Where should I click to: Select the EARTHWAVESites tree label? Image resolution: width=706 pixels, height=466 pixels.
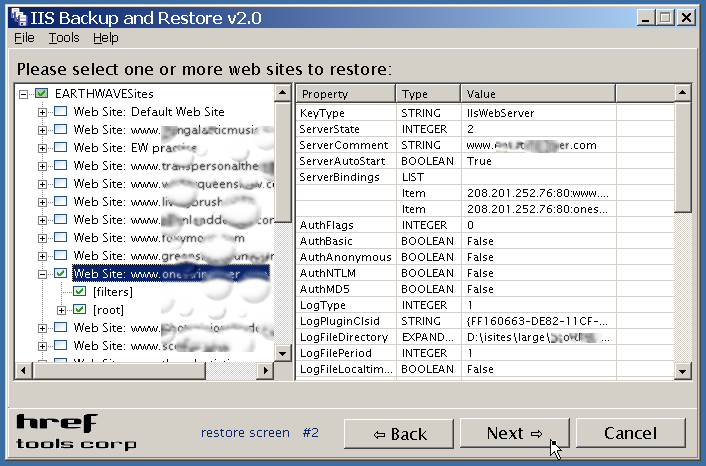click(104, 94)
